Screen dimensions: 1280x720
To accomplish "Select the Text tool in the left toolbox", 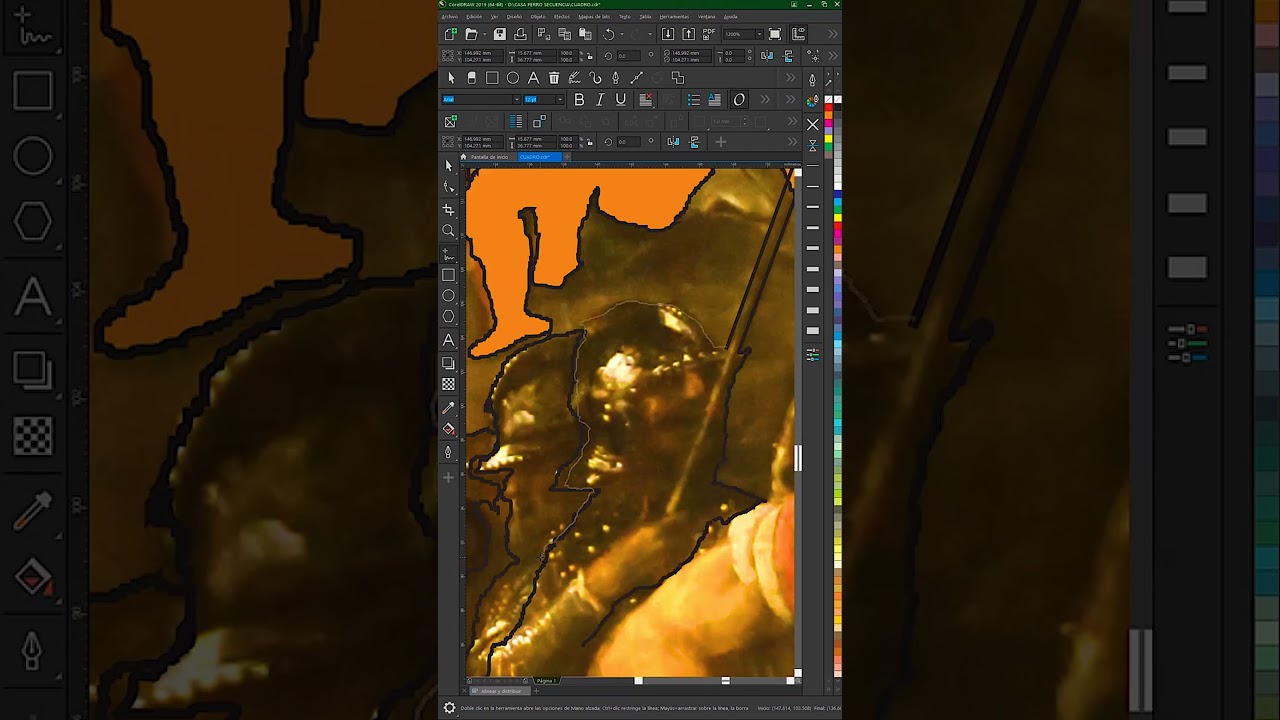I will click(x=449, y=340).
